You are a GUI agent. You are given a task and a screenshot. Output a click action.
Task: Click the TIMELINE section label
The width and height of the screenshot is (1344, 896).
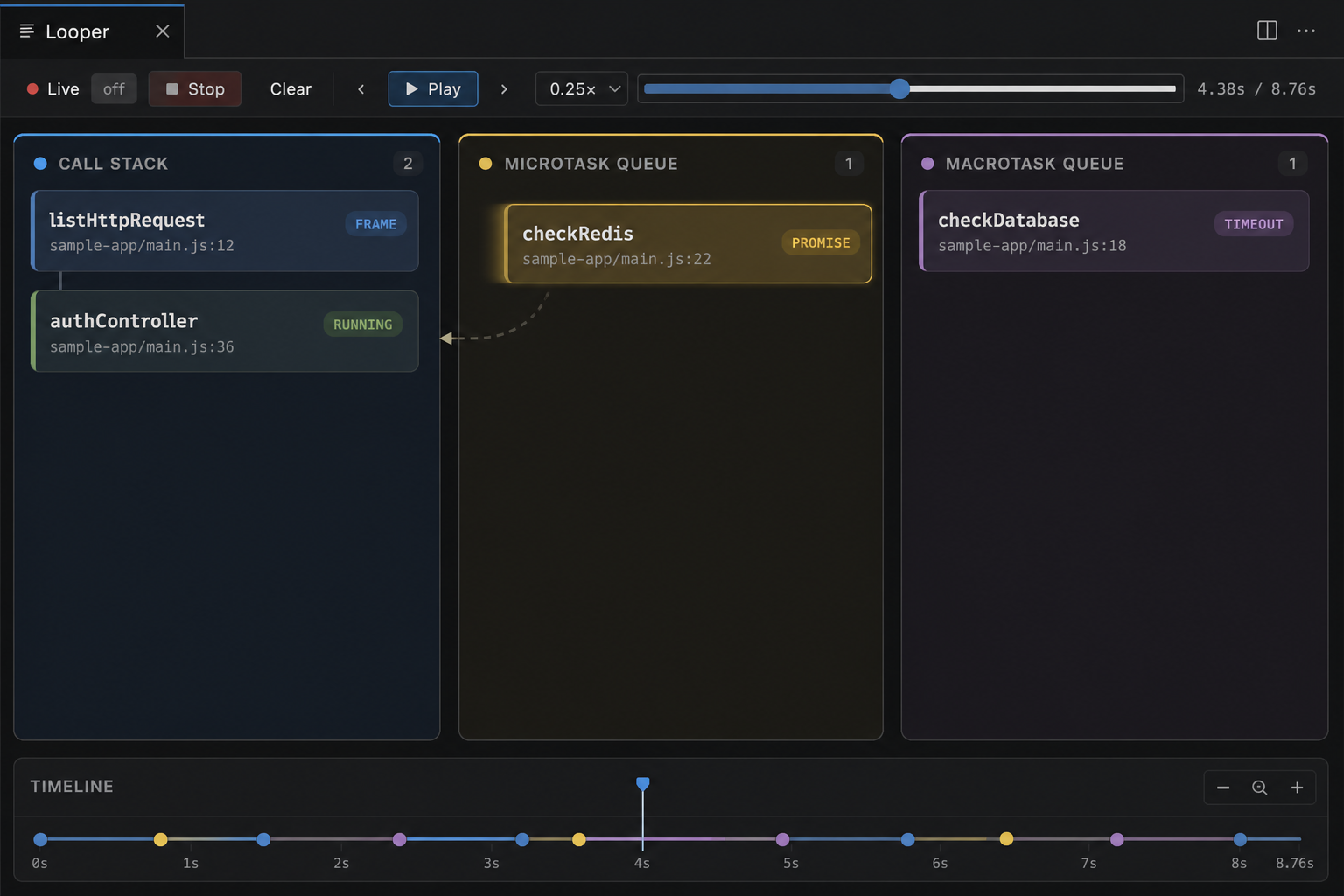(x=72, y=786)
